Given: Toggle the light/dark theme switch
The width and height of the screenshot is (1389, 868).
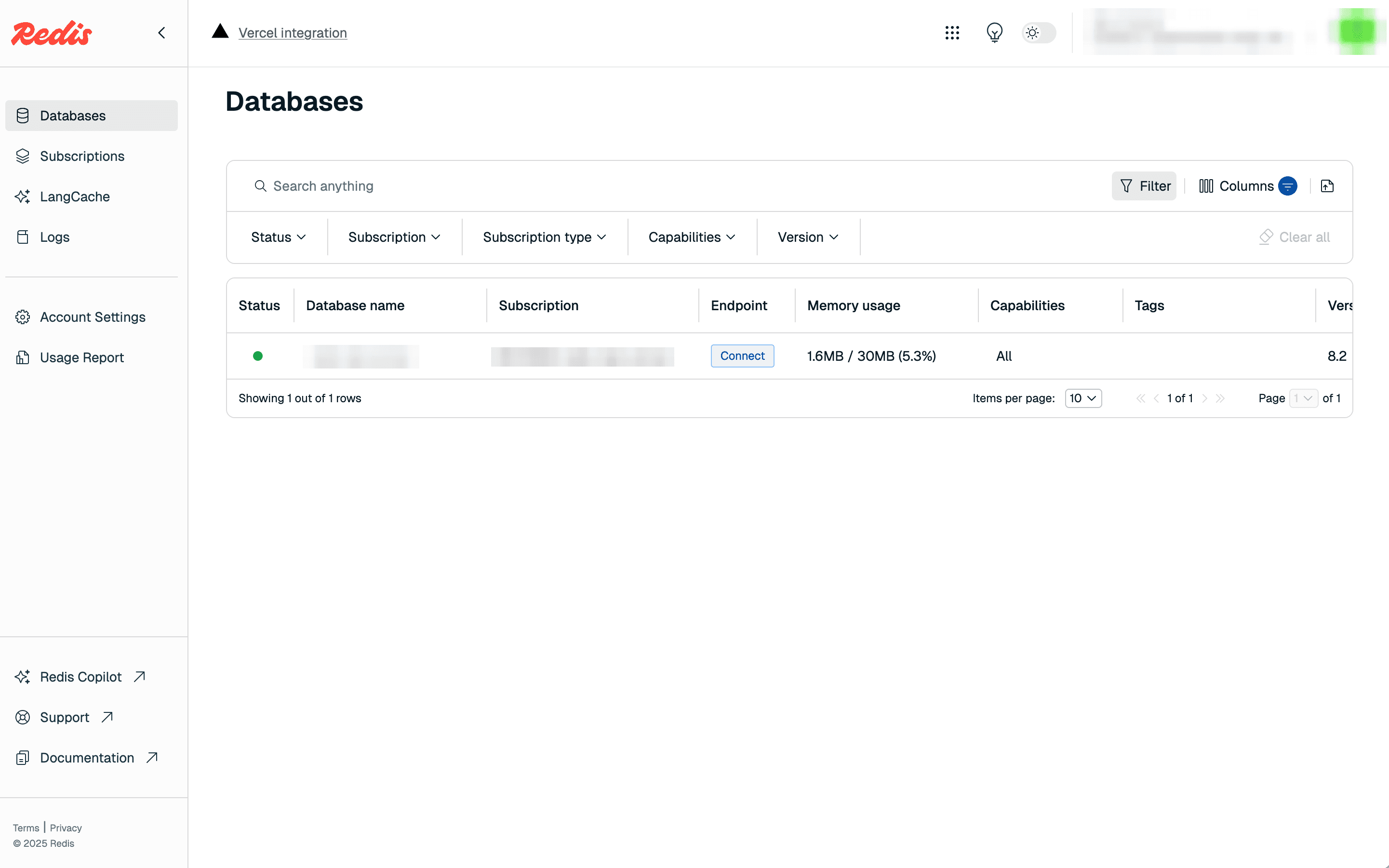Looking at the screenshot, I should coord(1039,33).
